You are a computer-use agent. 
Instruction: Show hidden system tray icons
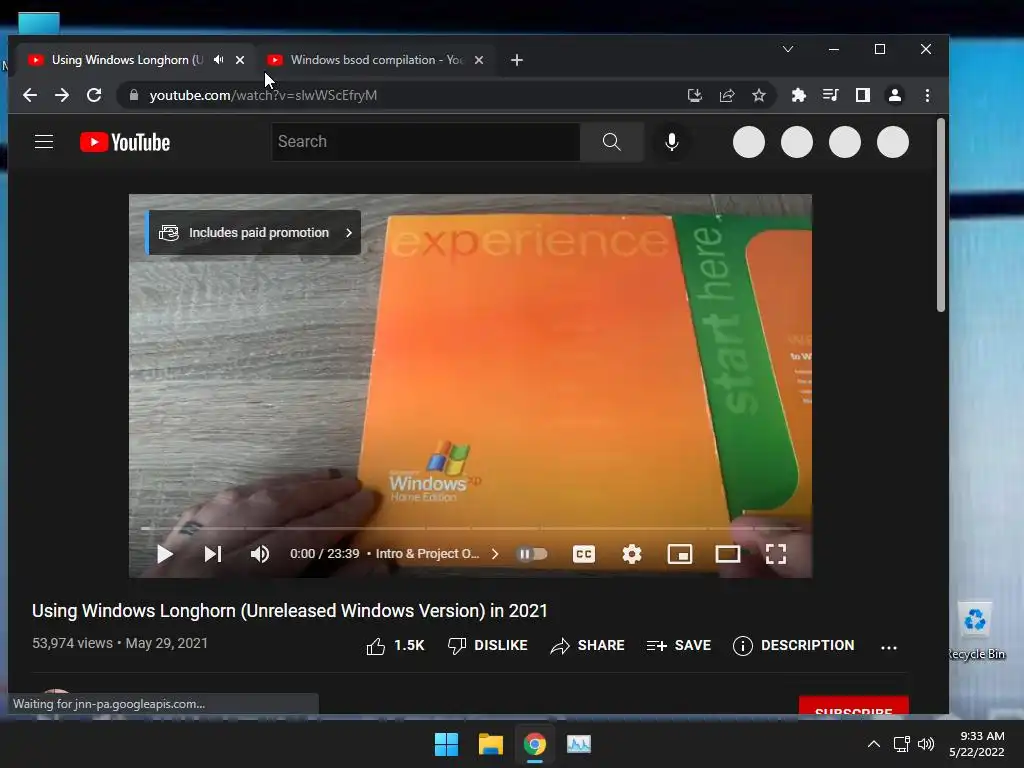click(x=873, y=744)
